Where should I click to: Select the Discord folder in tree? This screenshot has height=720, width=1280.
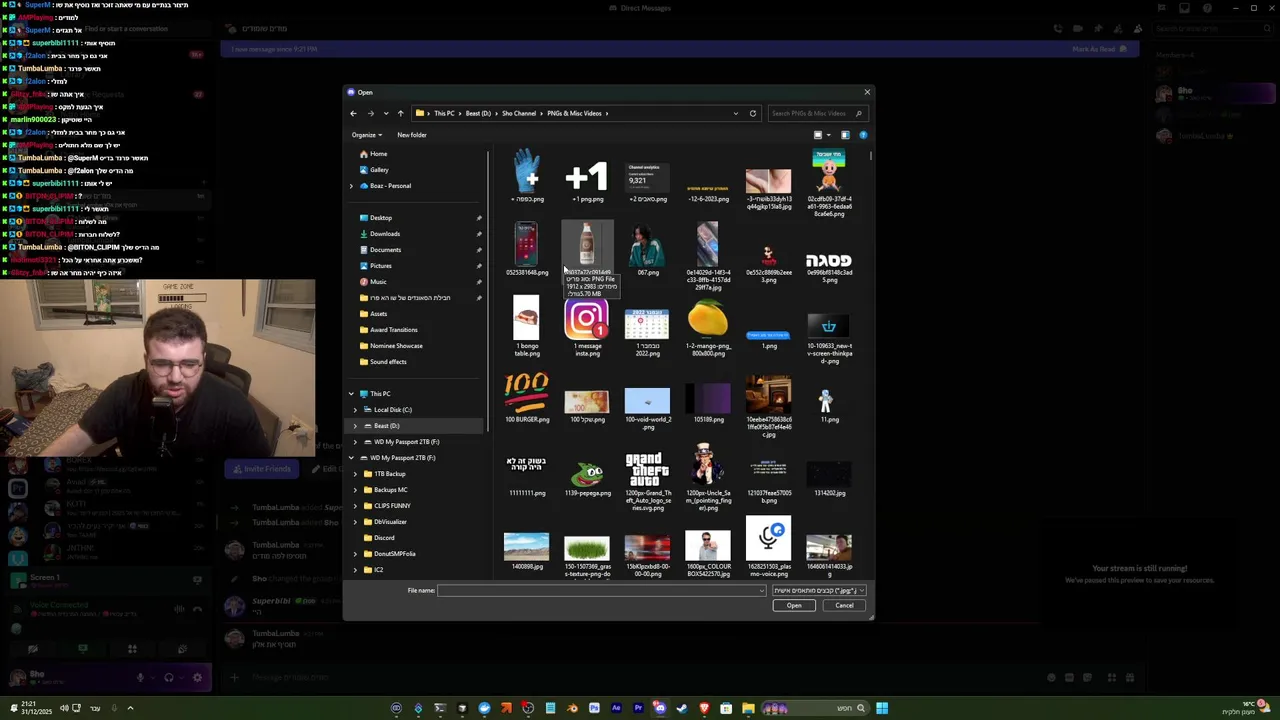coord(384,538)
